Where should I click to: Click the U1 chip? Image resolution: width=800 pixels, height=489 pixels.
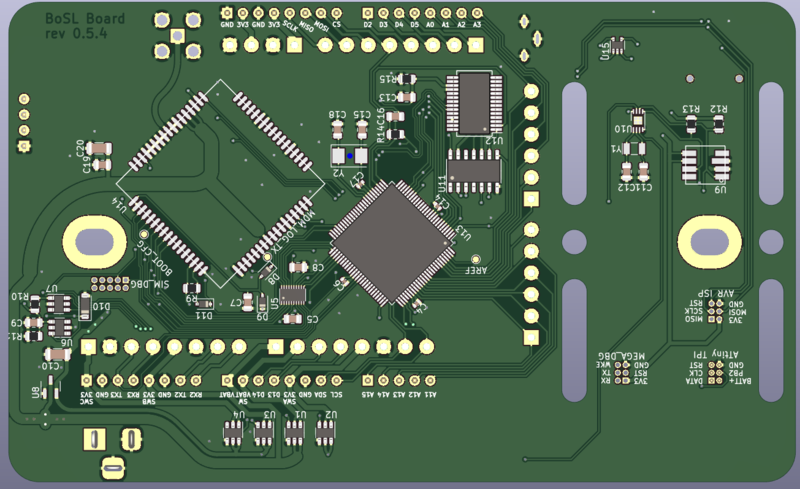(x=294, y=433)
